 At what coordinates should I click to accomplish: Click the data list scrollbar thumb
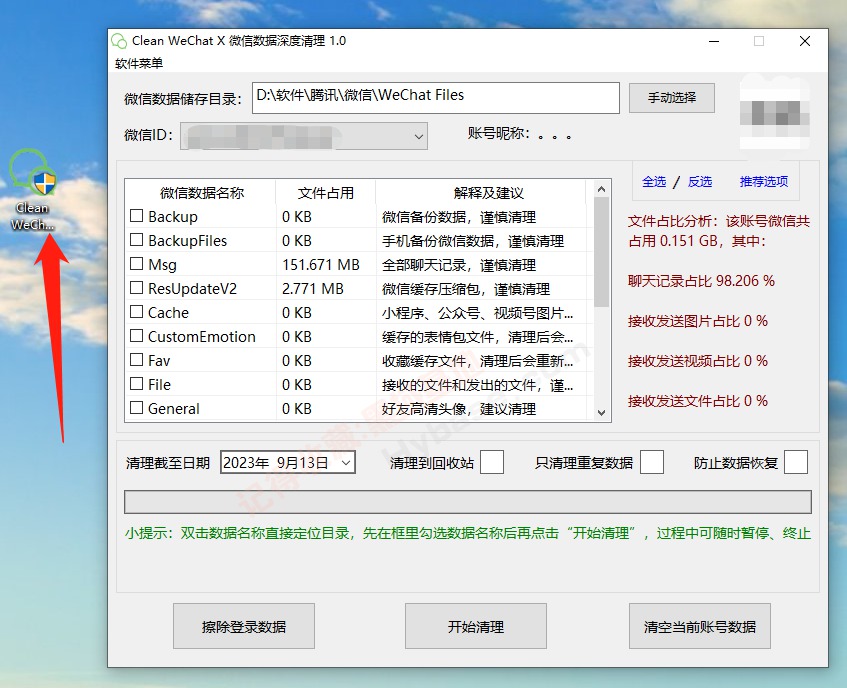pyautogui.click(x=601, y=252)
